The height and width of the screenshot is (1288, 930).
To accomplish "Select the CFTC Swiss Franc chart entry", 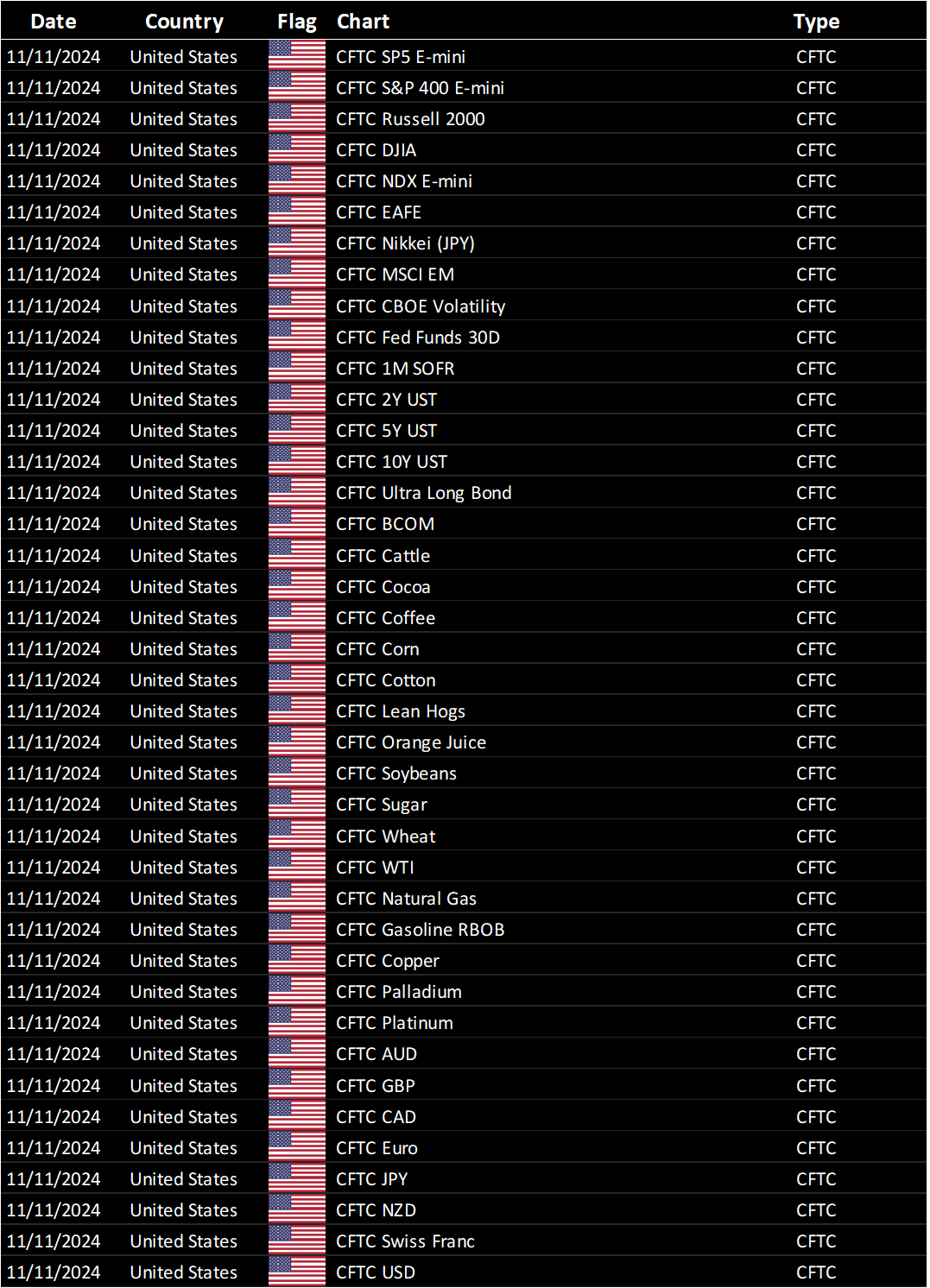I will pyautogui.click(x=406, y=1241).
